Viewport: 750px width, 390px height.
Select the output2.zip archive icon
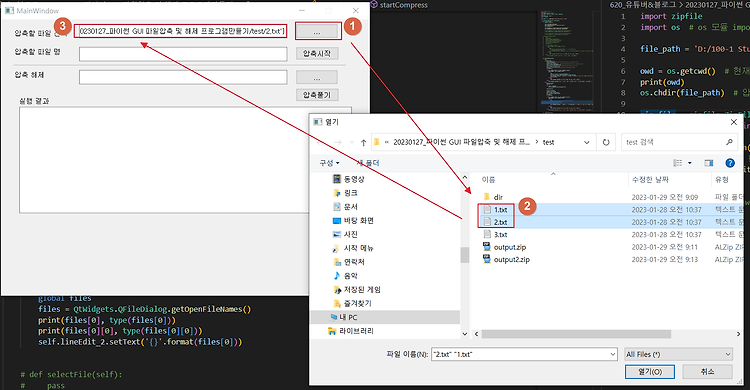[487, 259]
